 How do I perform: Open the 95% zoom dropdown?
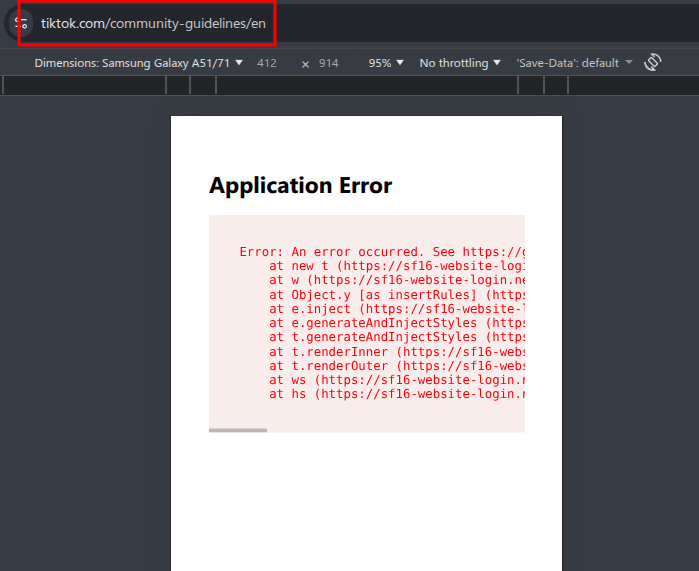(x=386, y=63)
